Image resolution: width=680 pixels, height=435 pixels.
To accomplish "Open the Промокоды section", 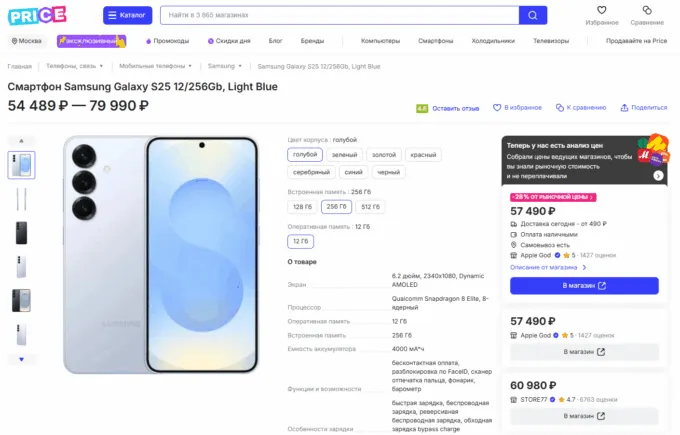I will point(167,41).
